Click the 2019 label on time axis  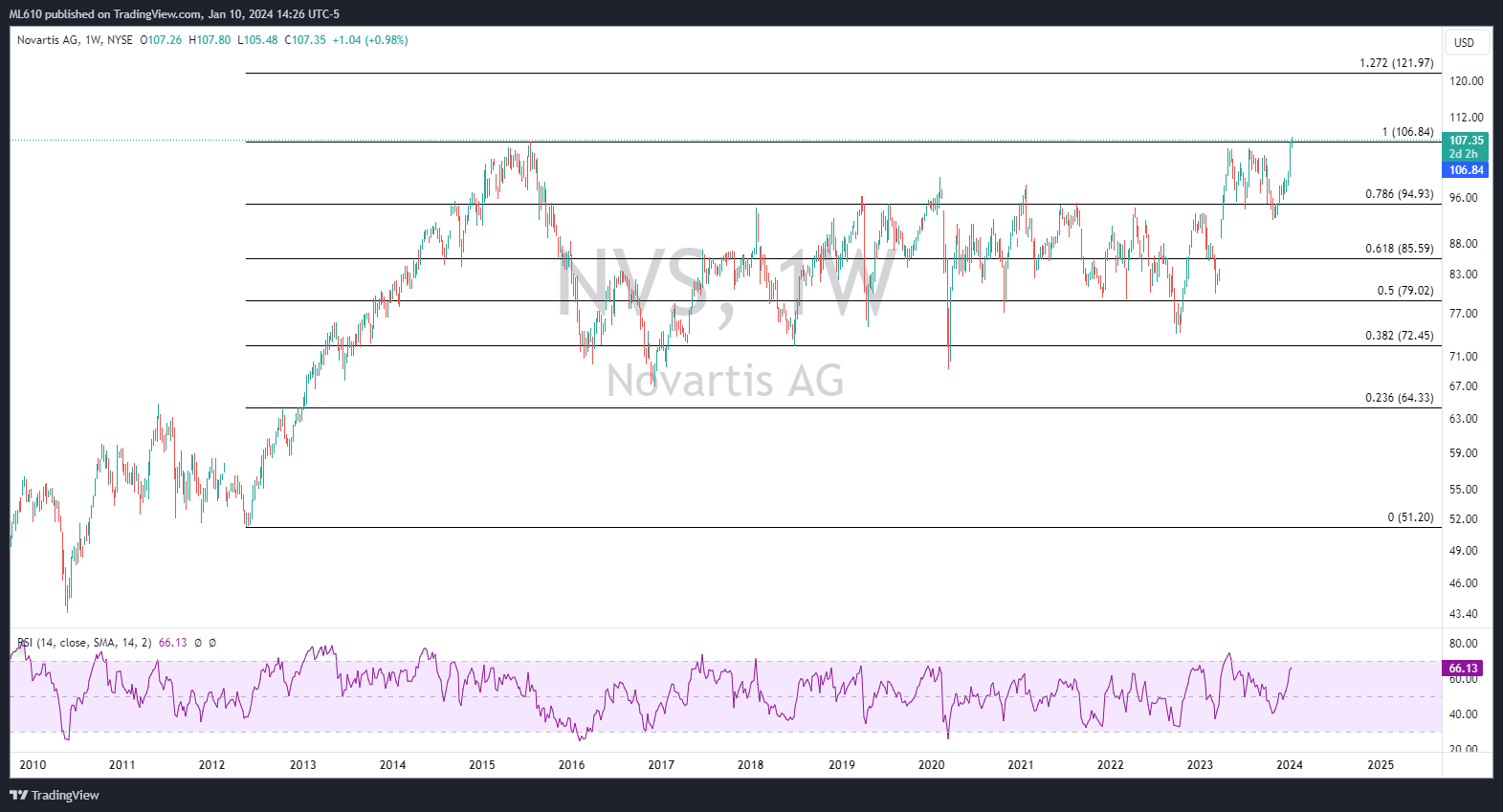point(842,765)
